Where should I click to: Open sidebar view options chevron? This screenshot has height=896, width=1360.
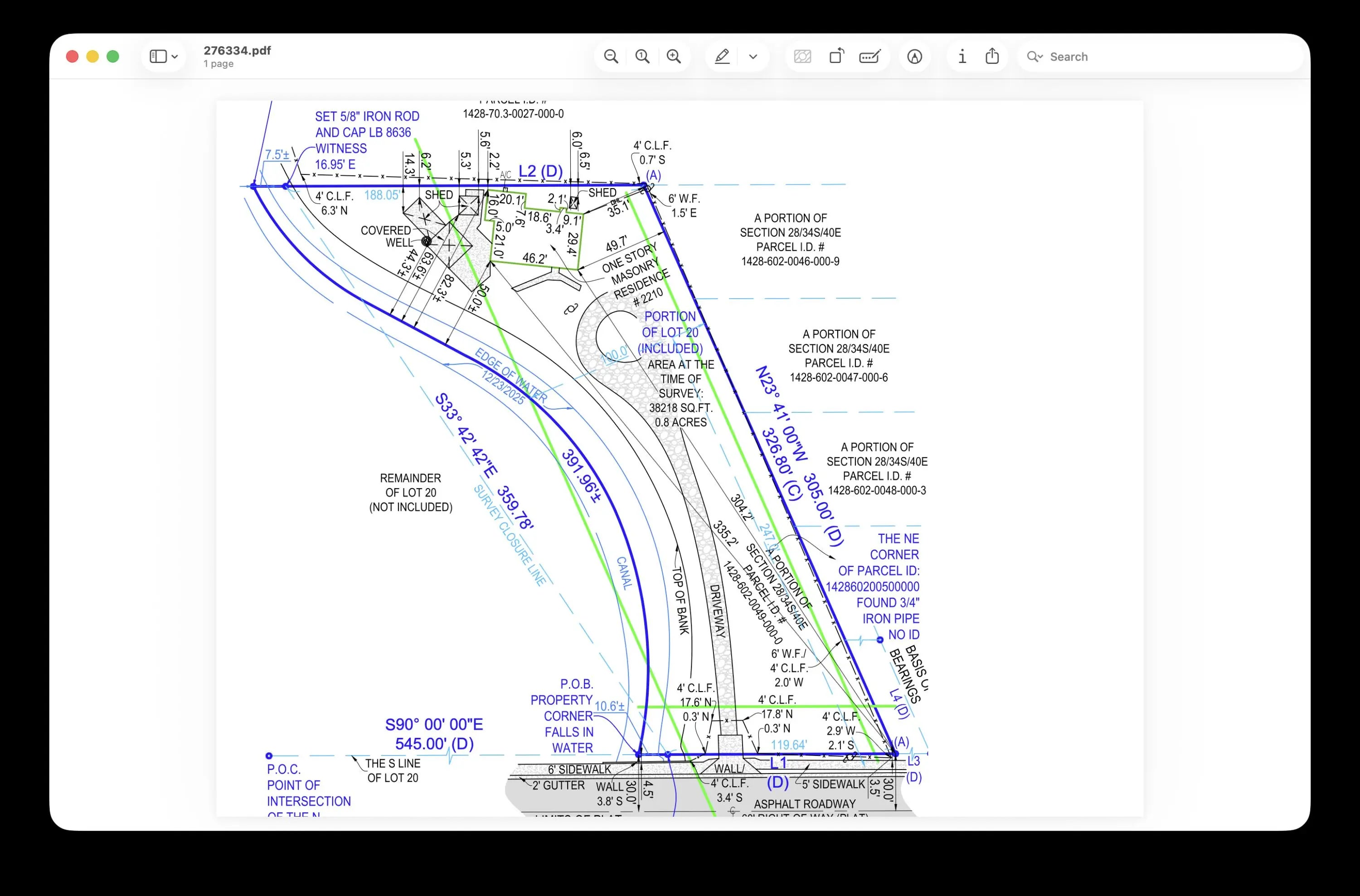tap(175, 57)
